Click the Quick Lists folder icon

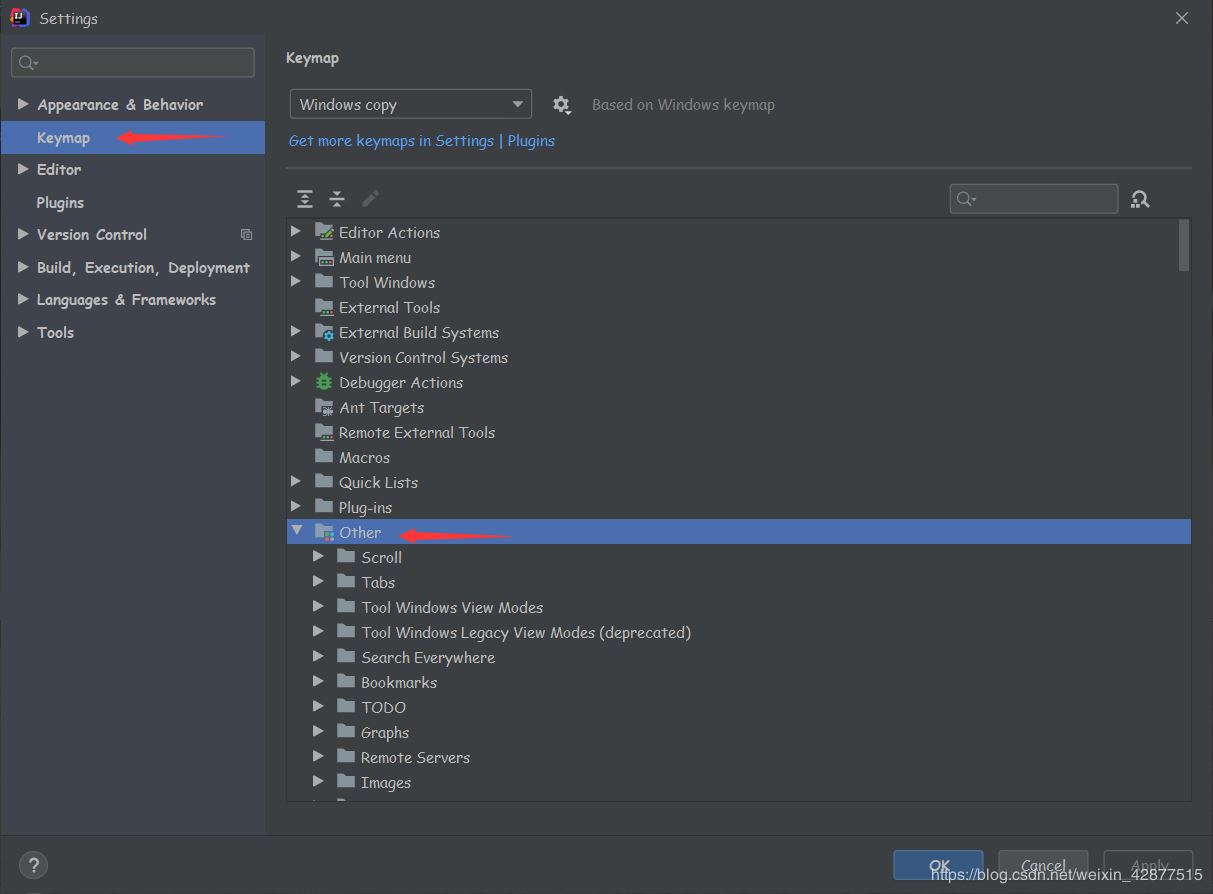pos(324,482)
